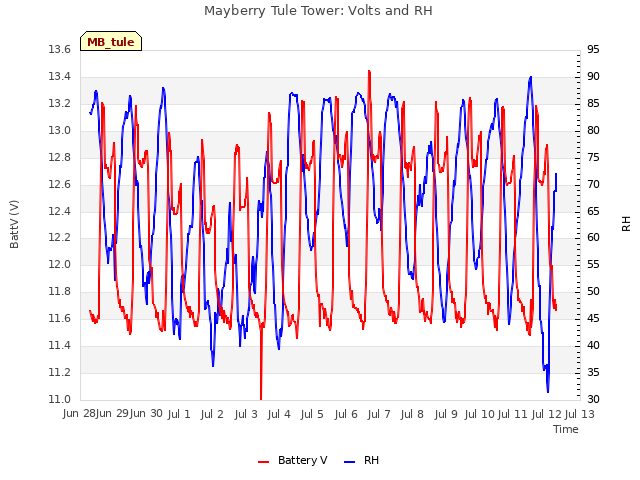Image resolution: width=640 pixels, height=480 pixels.
Task: Click the Jul 5 date tick label
Action: (x=312, y=414)
